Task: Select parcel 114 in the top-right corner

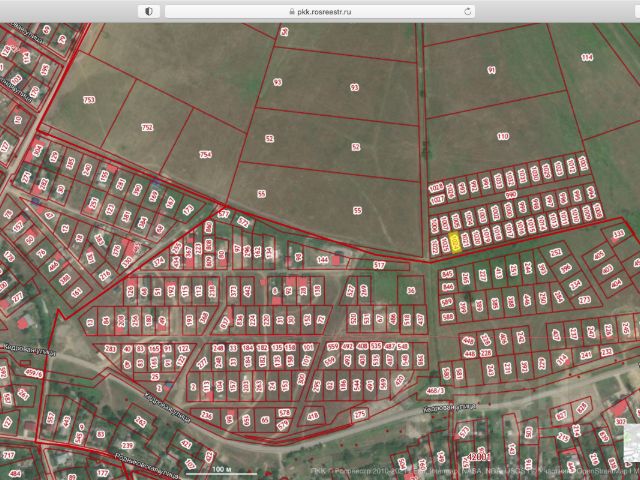Action: point(587,57)
